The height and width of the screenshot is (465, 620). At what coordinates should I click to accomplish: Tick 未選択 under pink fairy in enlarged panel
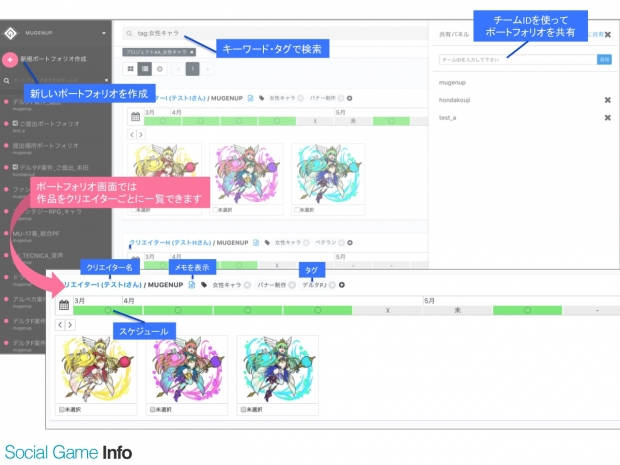[x=153, y=409]
